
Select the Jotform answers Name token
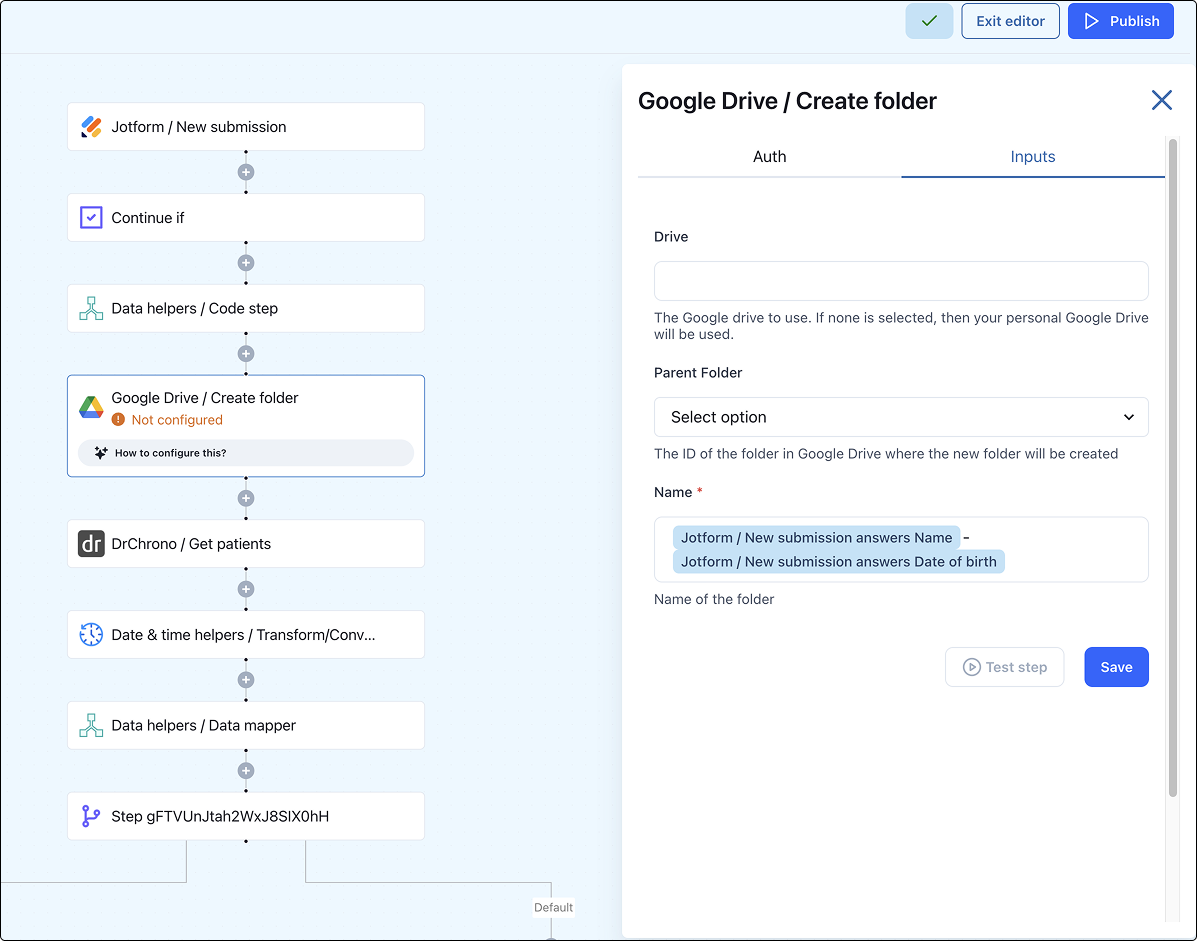pyautogui.click(x=816, y=537)
